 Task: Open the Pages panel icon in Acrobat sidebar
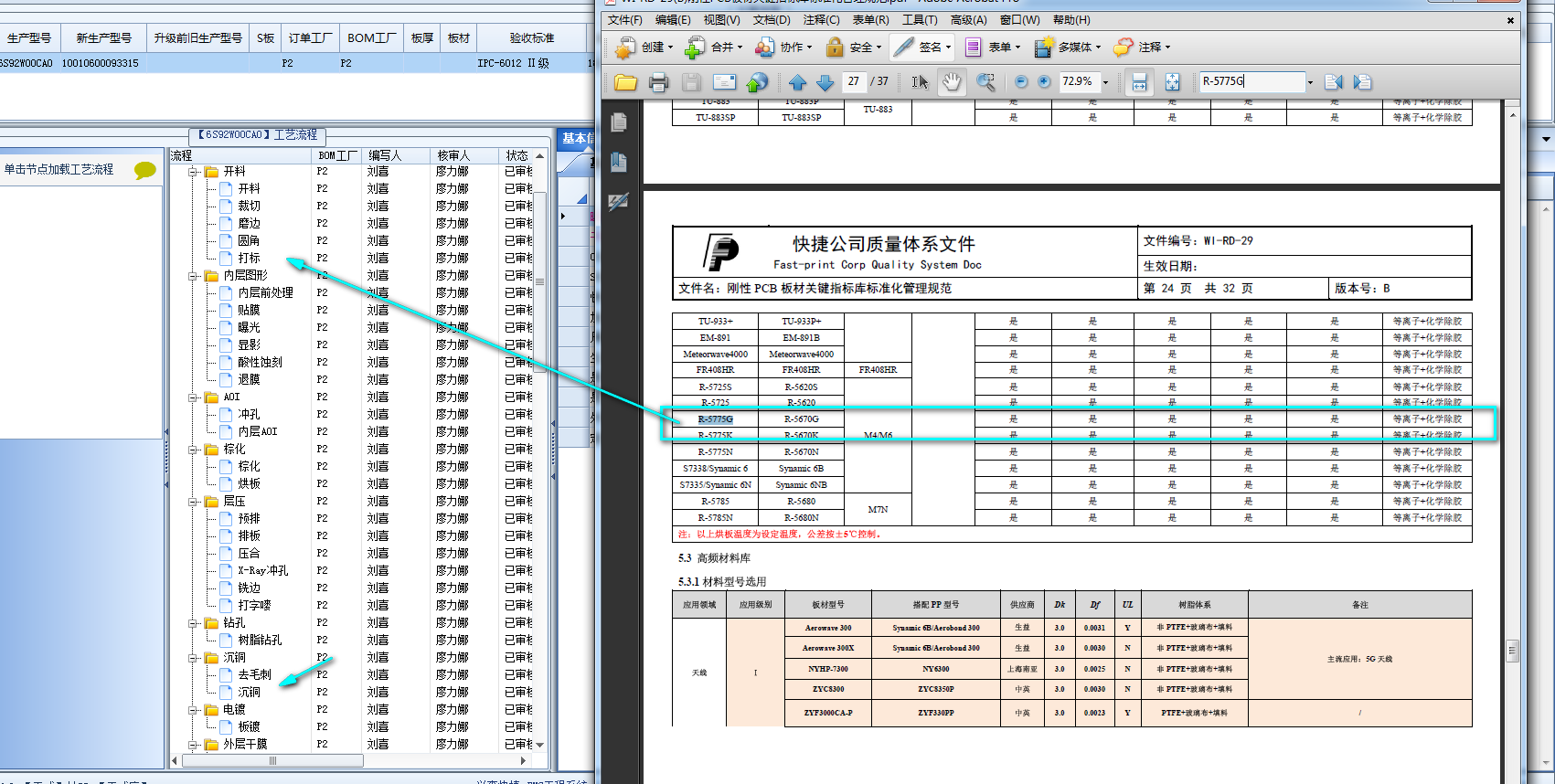(x=619, y=122)
